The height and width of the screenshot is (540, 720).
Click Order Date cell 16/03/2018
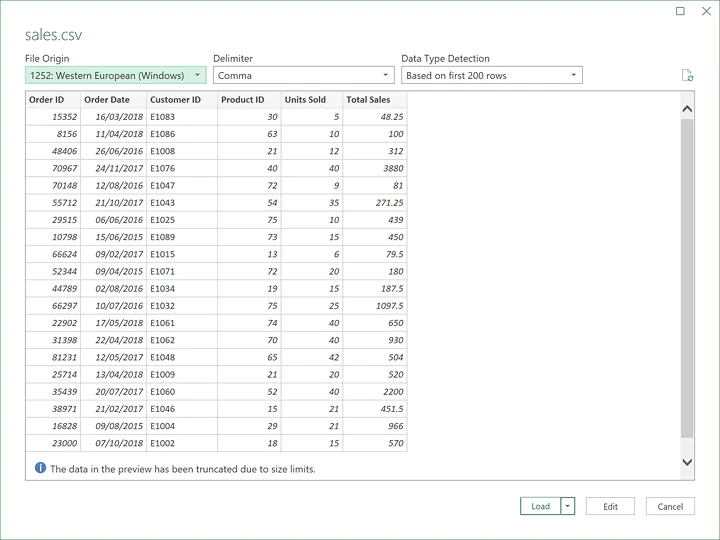pos(113,117)
